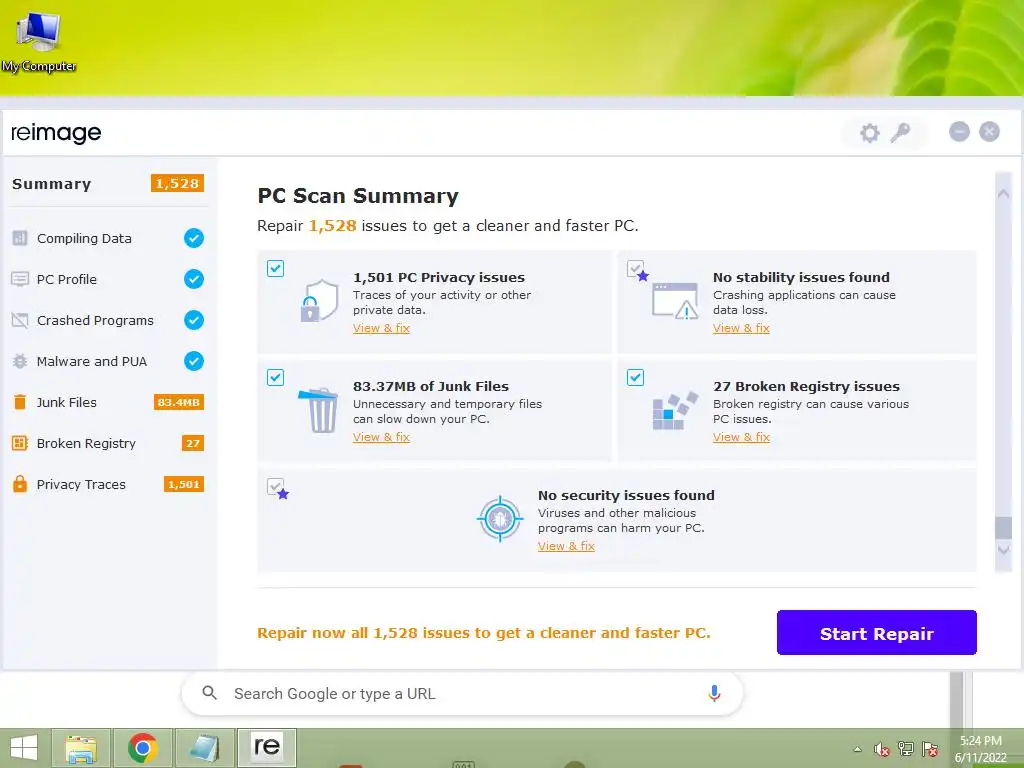Open View & fix for PC Privacy issues
Viewport: 1024px width, 768px height.
click(381, 328)
